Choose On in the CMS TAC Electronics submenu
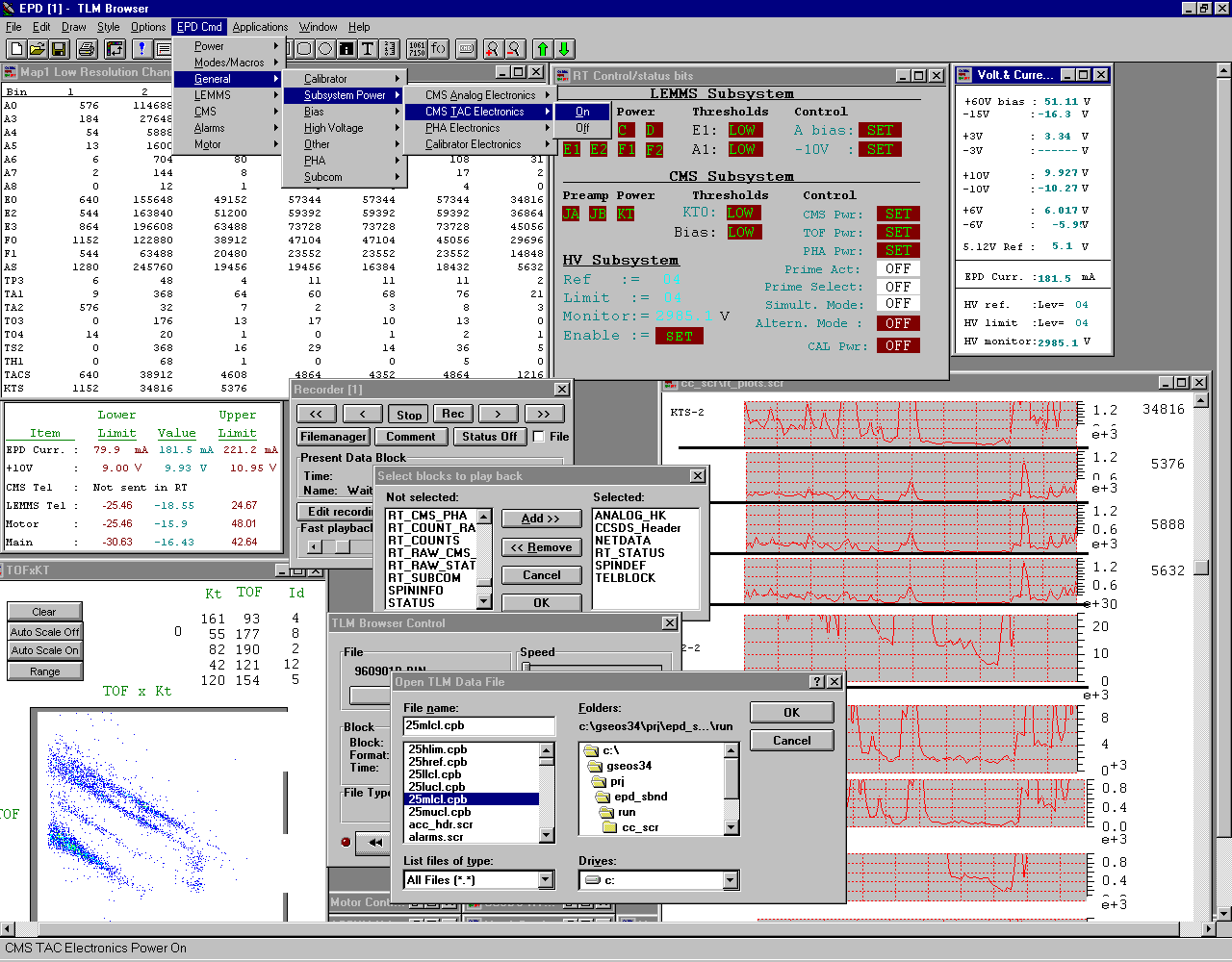Image resolution: width=1232 pixels, height=962 pixels. [582, 112]
